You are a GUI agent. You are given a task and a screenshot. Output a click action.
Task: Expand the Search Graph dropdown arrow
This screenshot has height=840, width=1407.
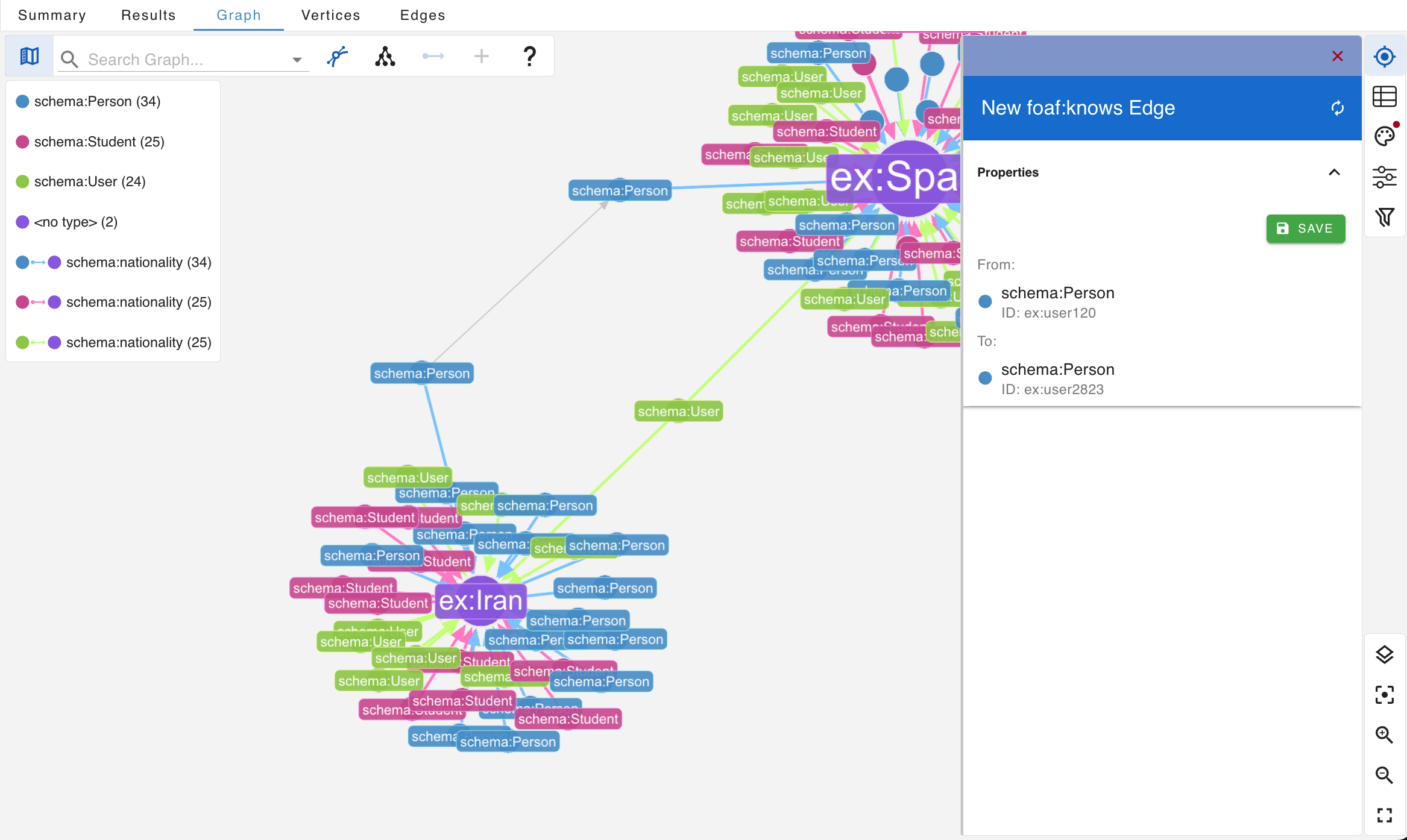point(297,60)
